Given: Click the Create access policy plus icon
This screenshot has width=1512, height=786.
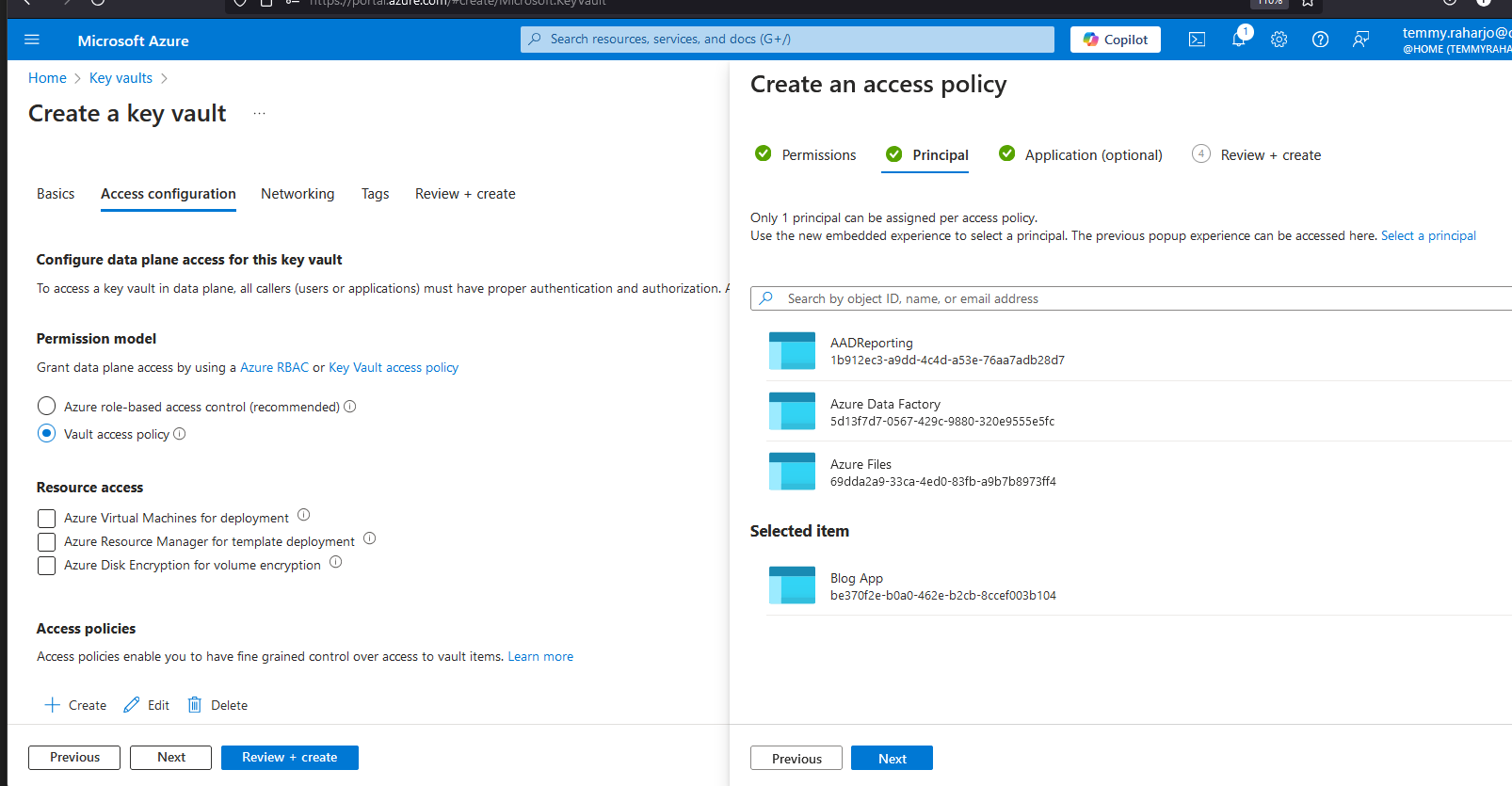Looking at the screenshot, I should (x=53, y=705).
